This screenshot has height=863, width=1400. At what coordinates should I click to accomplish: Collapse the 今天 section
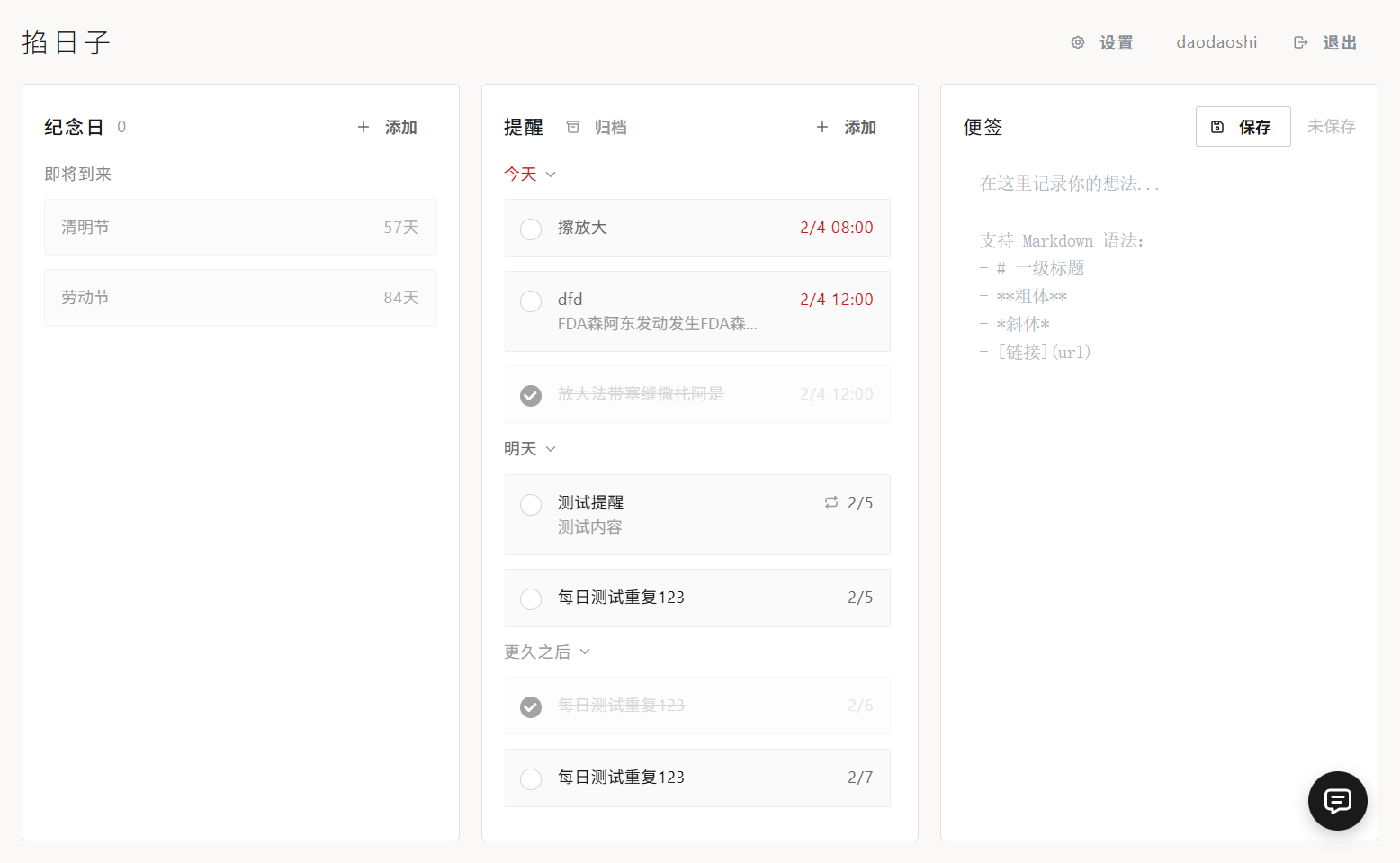pyautogui.click(x=551, y=175)
